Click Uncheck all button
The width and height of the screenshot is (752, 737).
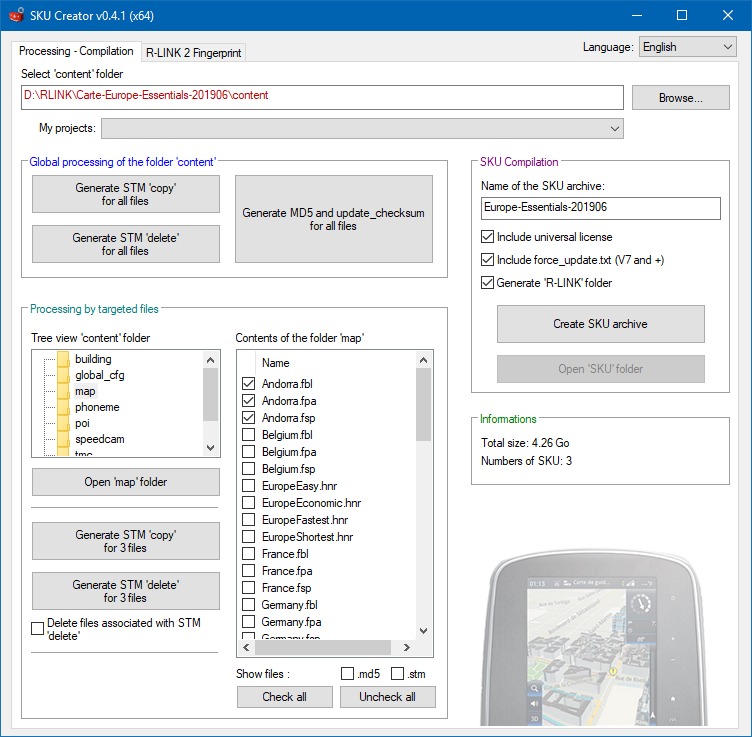pos(388,697)
